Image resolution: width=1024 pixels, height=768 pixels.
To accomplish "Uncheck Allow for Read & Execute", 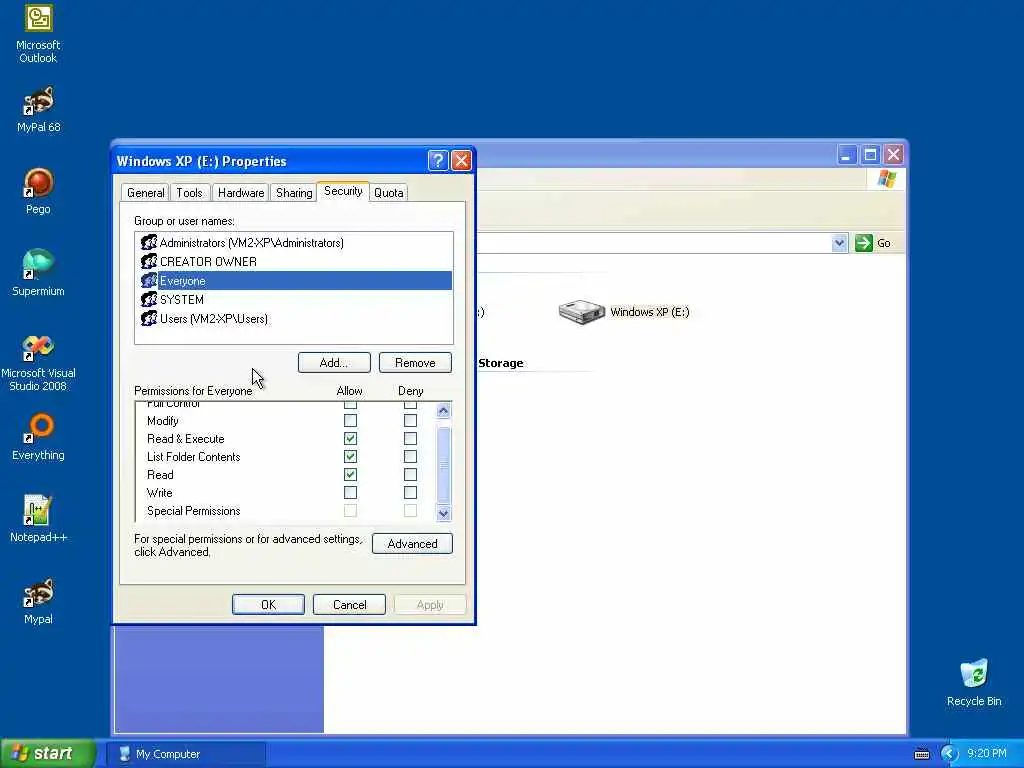I will click(350, 439).
